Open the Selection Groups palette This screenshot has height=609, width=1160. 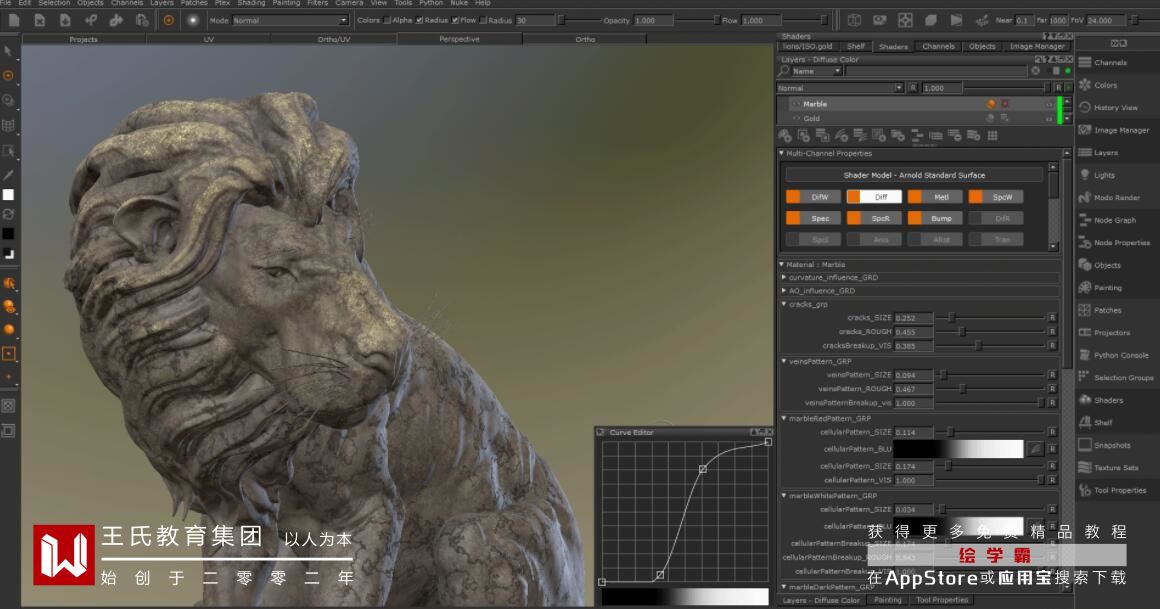[x=1123, y=378]
